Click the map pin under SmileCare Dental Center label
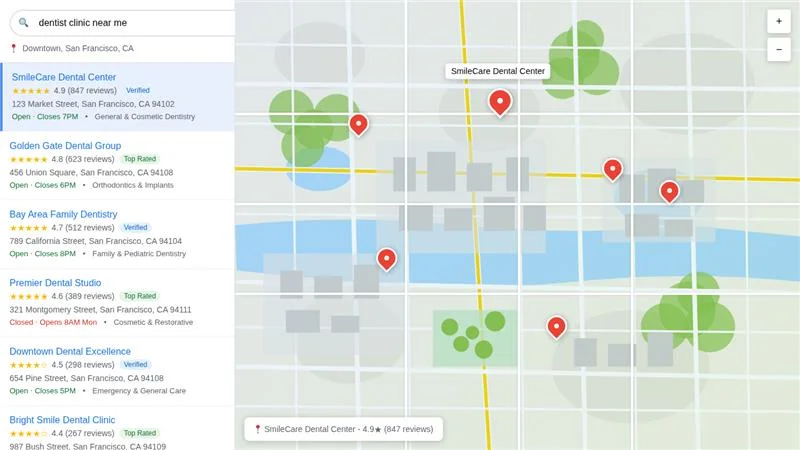 point(500,101)
